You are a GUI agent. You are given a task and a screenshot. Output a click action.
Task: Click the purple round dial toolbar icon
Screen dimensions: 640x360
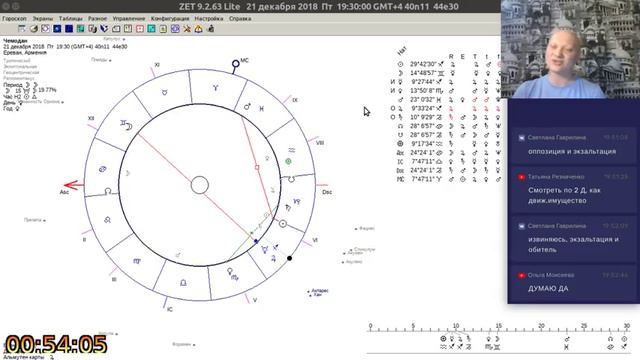(x=175, y=29)
